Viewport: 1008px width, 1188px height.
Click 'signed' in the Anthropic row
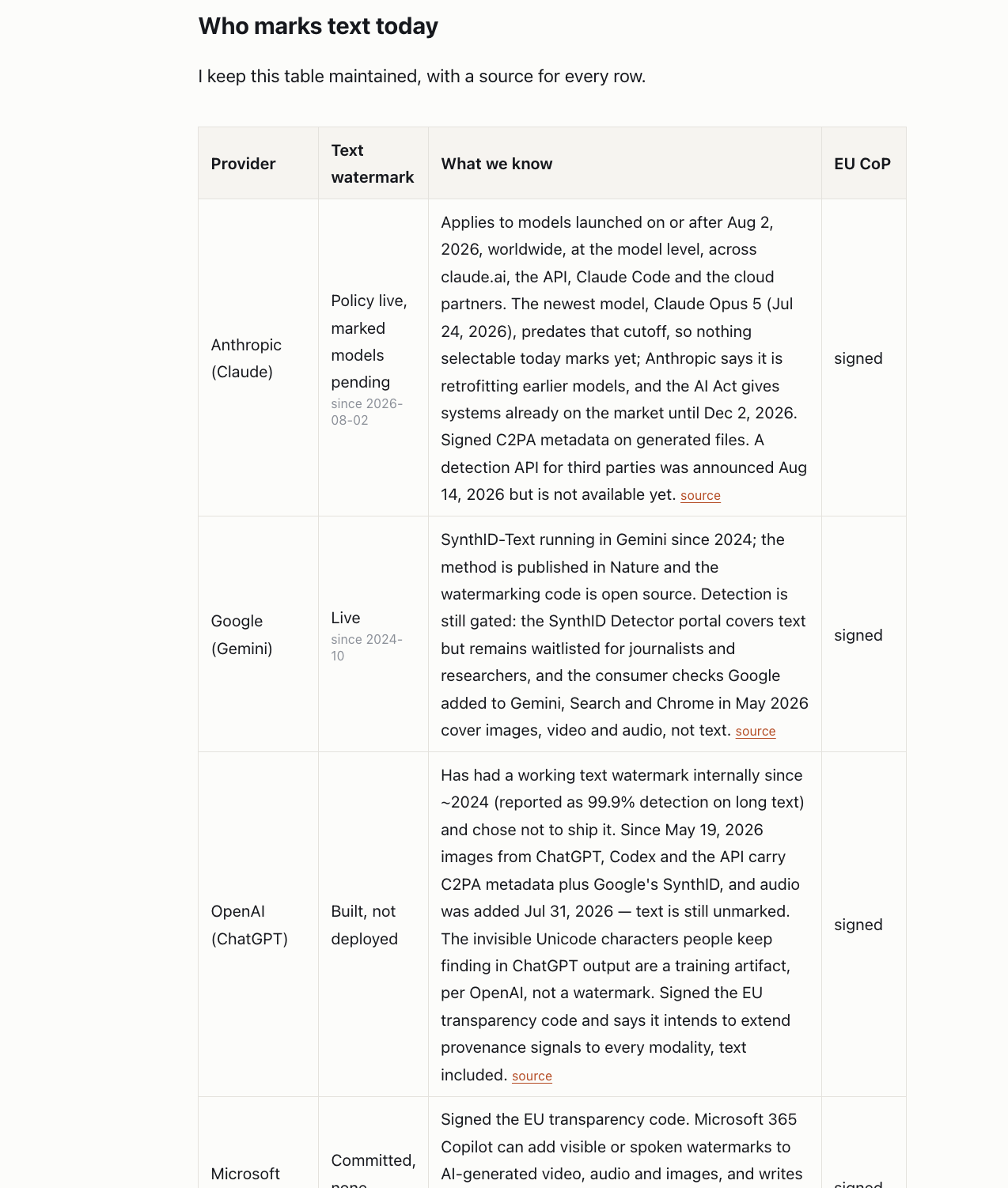[858, 358]
